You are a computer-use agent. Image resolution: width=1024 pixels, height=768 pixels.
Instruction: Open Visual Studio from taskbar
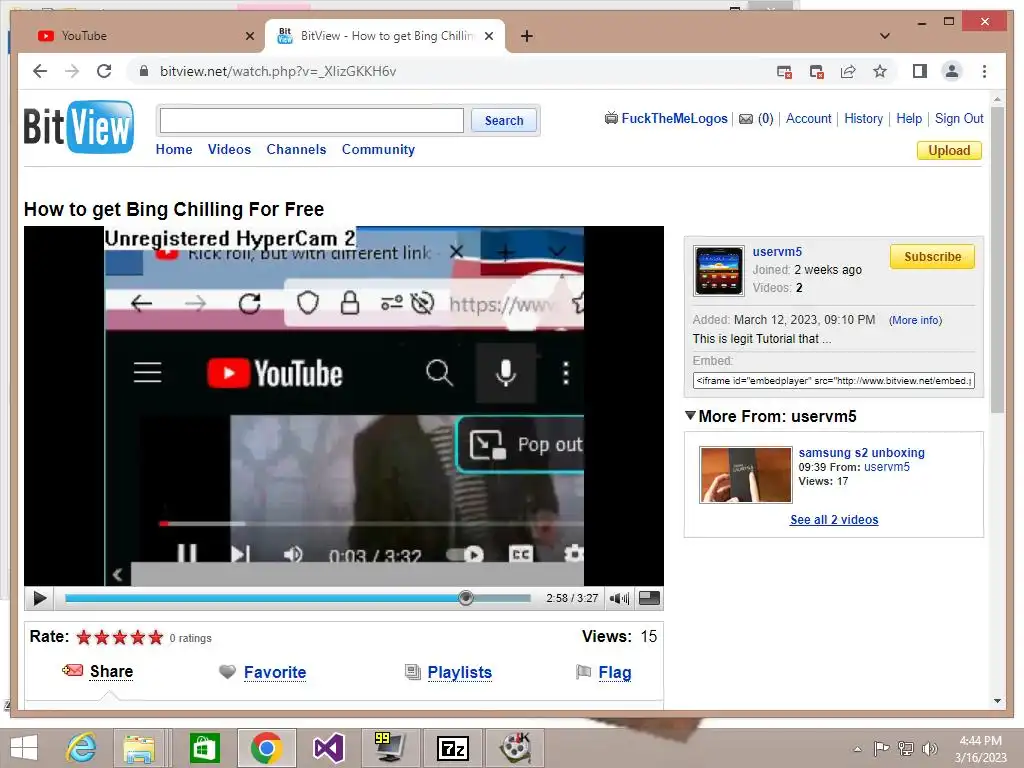click(x=328, y=748)
